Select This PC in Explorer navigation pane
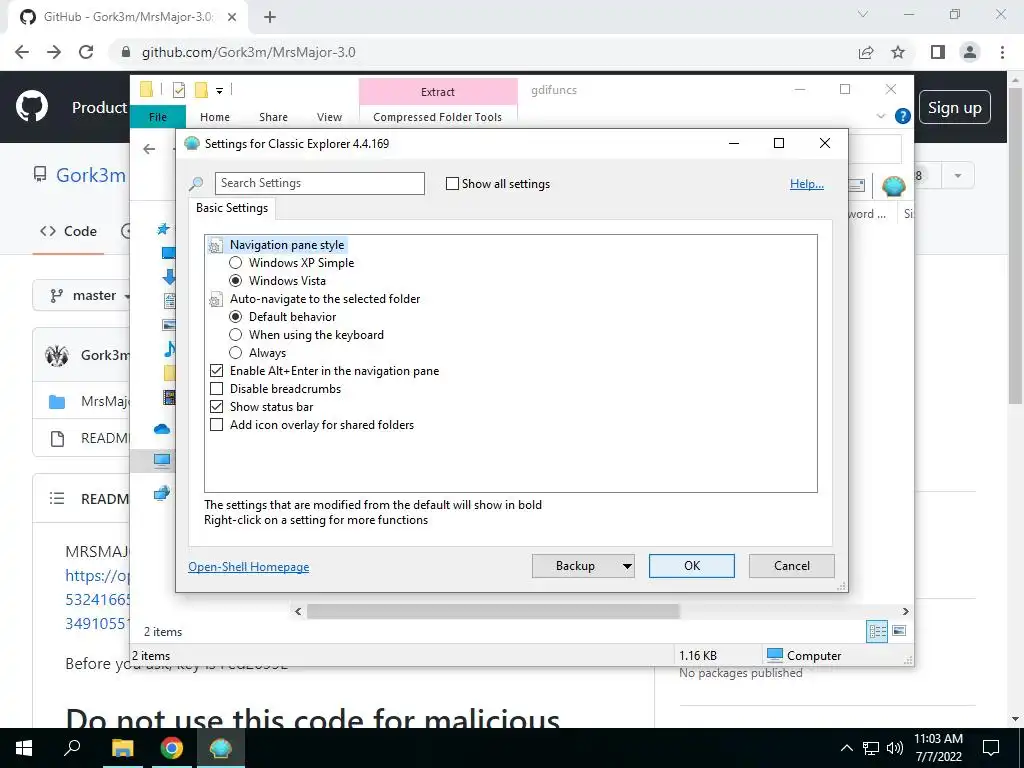Image resolution: width=1024 pixels, height=768 pixels. point(162,460)
